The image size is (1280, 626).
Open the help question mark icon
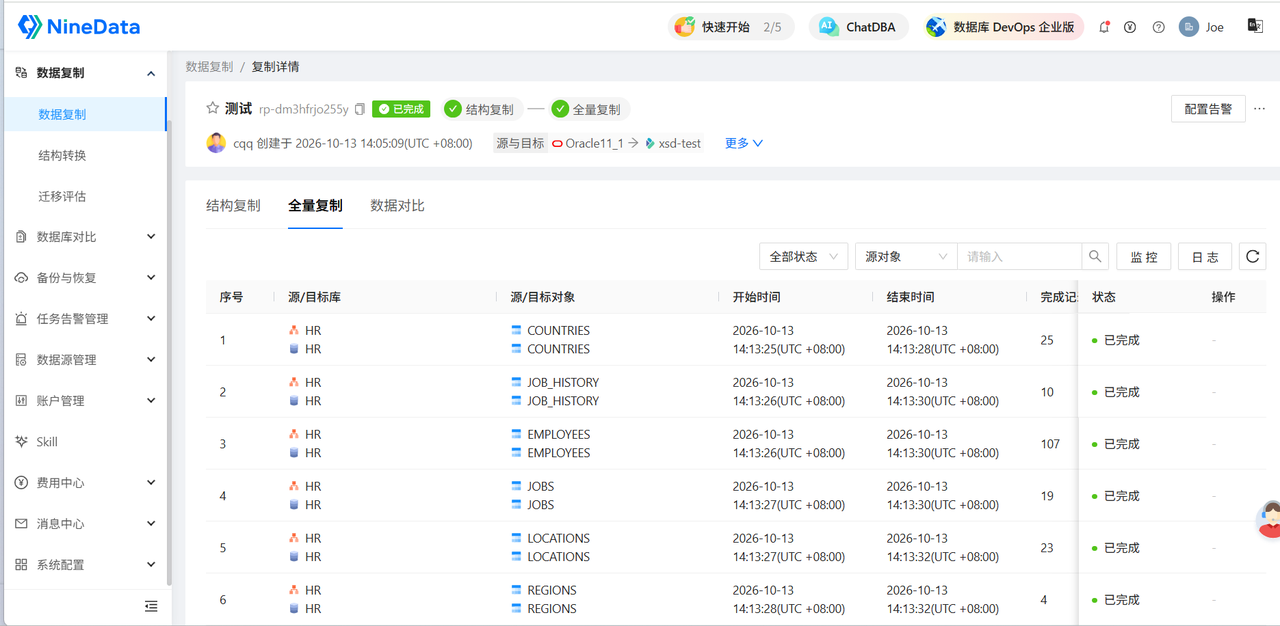[x=1158, y=27]
